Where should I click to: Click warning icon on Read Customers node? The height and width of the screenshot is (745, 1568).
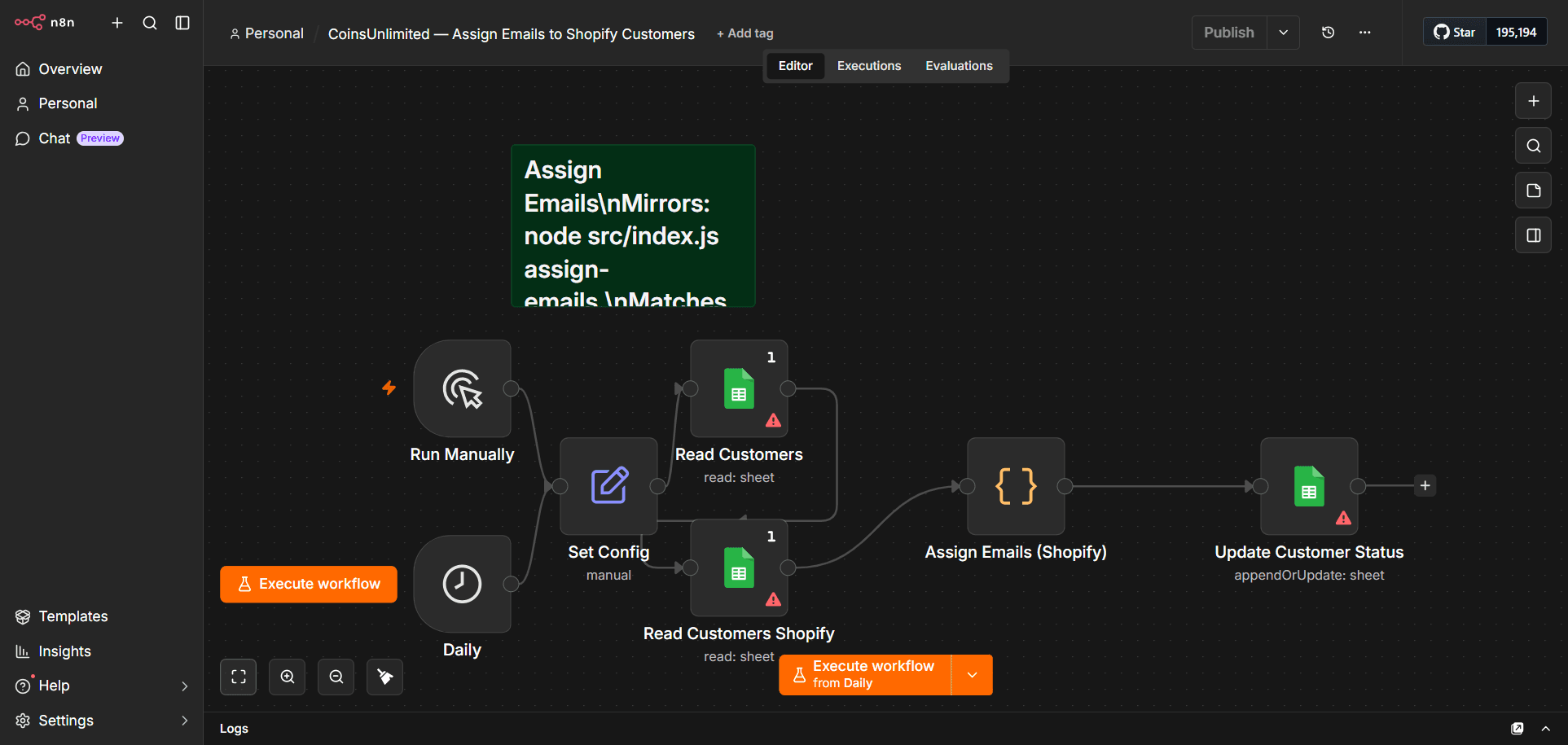[773, 421]
